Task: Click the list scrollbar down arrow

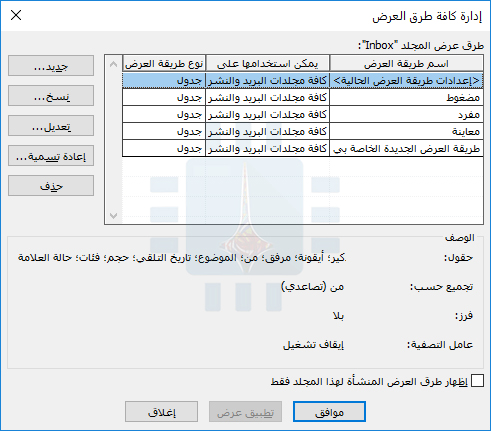Action: click(113, 216)
